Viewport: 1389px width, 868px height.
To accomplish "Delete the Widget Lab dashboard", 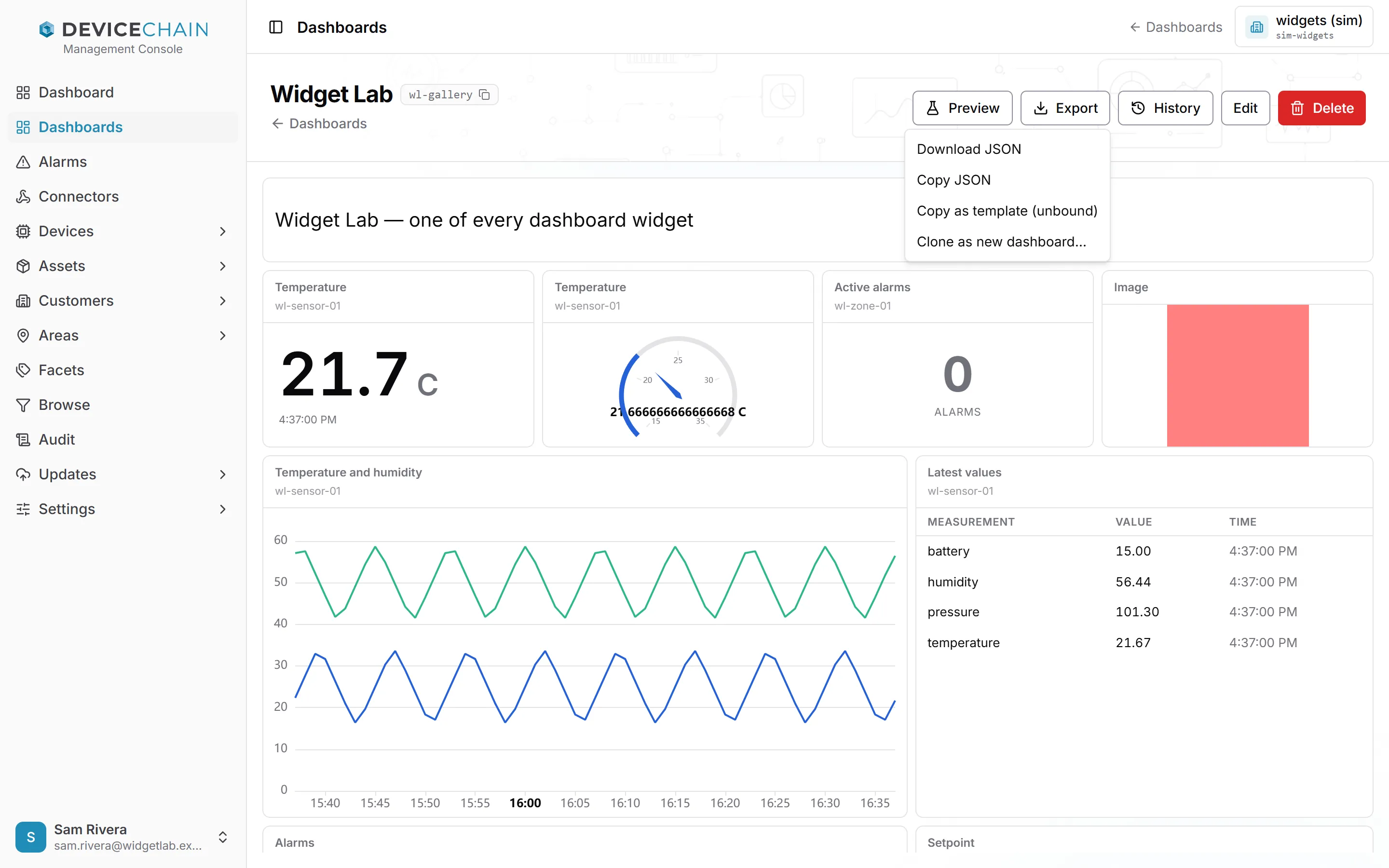I will (x=1321, y=108).
